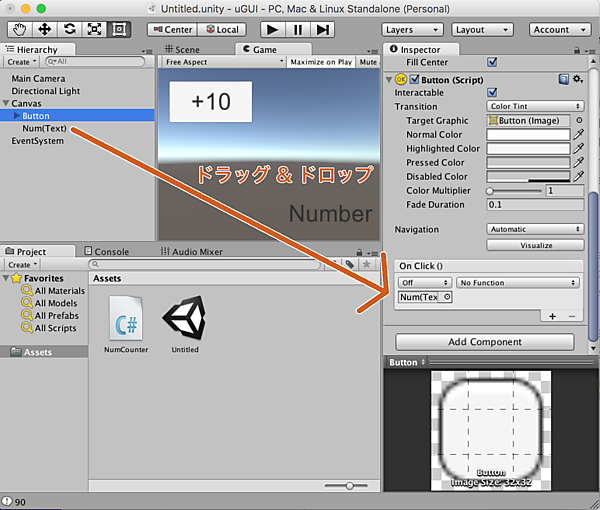This screenshot has height=510, width=600.
Task: Select the Move tool
Action: 44,30
